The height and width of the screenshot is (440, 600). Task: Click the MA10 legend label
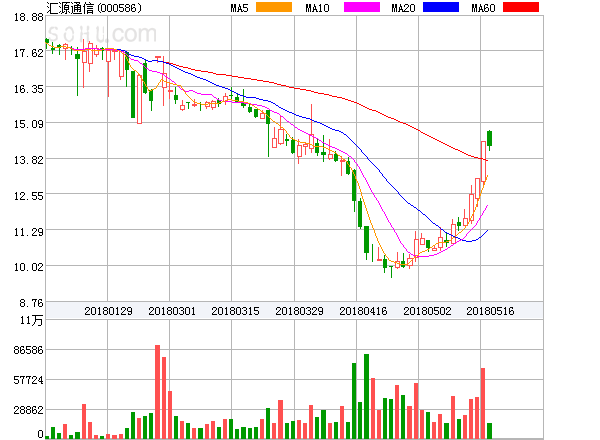click(x=317, y=8)
